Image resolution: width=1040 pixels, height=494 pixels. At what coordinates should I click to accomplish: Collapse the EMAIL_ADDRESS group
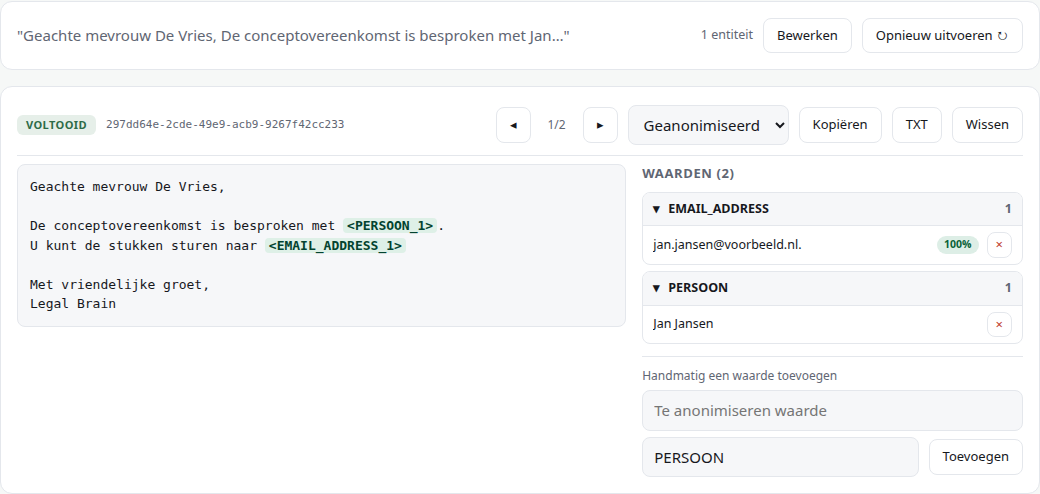point(832,209)
